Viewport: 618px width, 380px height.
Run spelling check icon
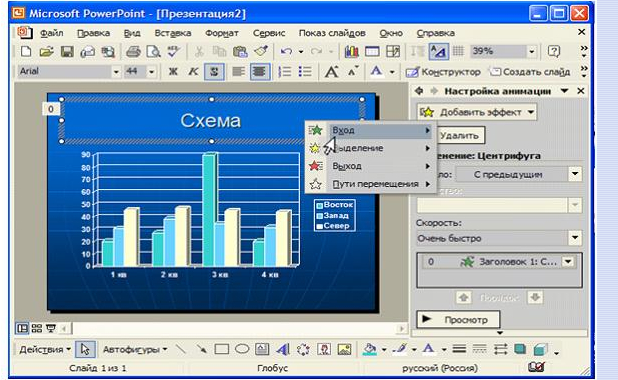pos(173,51)
